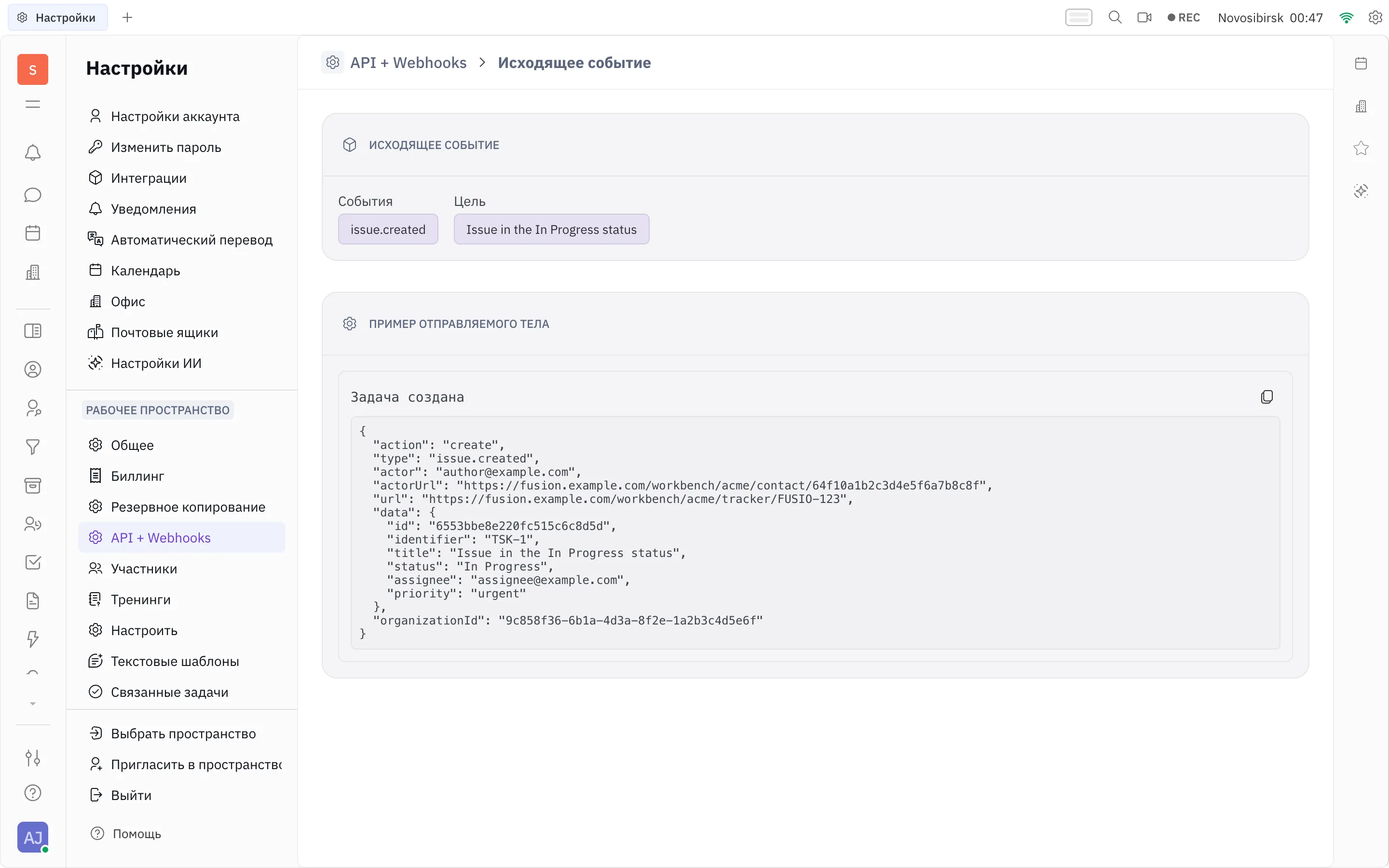Open the star favorites icon on right
1389x868 pixels.
coord(1361,148)
